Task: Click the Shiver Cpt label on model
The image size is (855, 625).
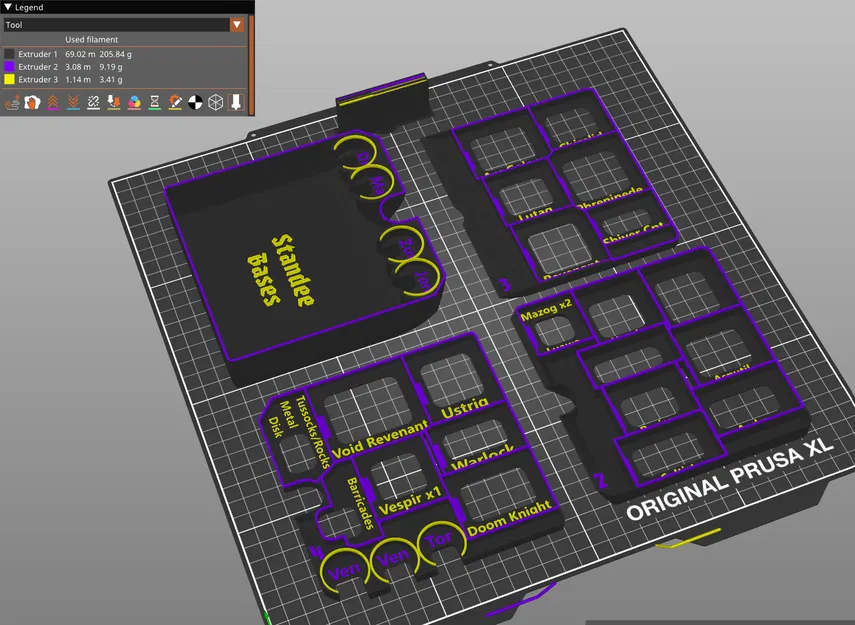Action: click(634, 233)
